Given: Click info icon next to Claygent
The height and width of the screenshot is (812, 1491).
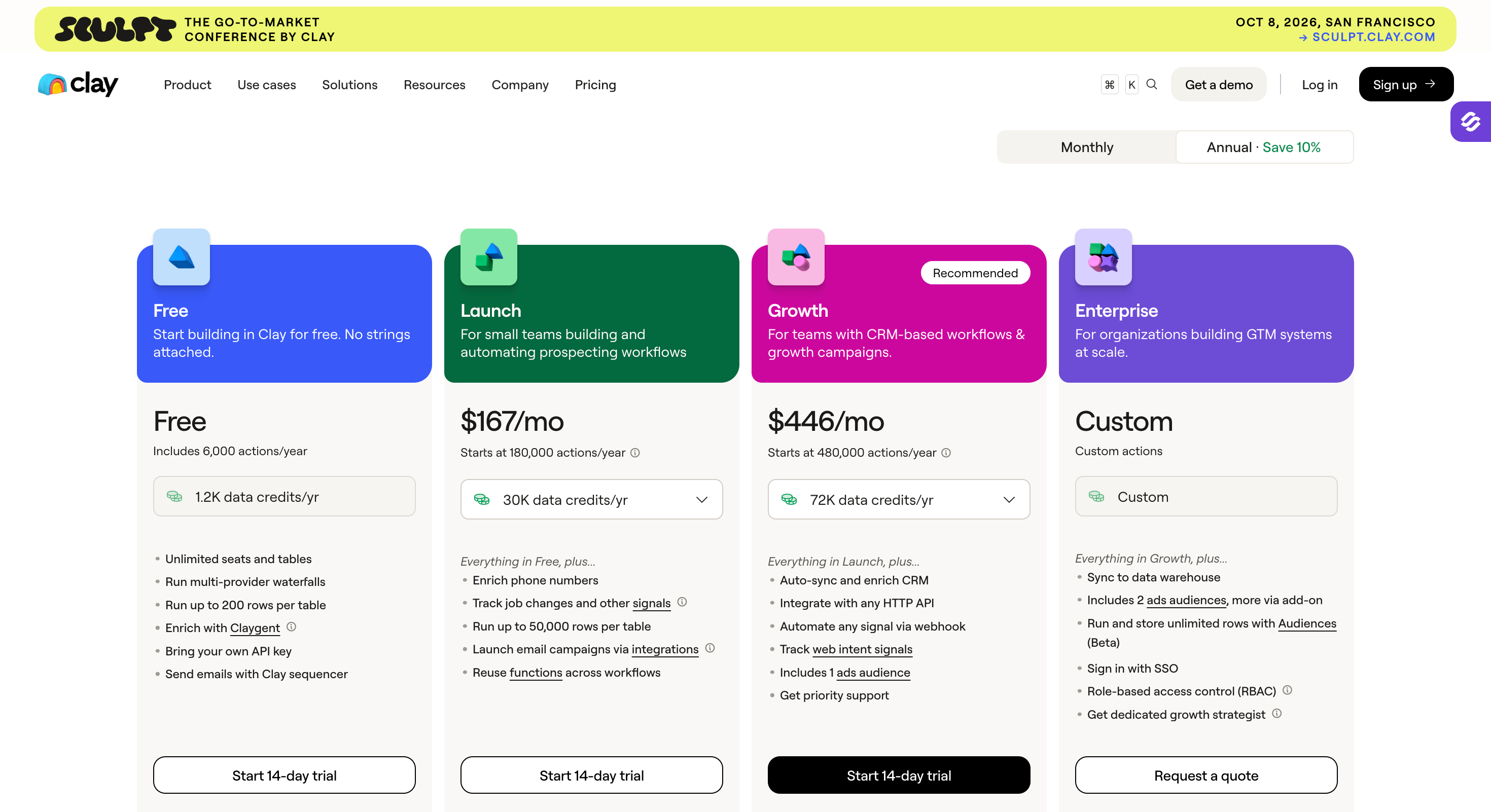Looking at the screenshot, I should pos(292,627).
